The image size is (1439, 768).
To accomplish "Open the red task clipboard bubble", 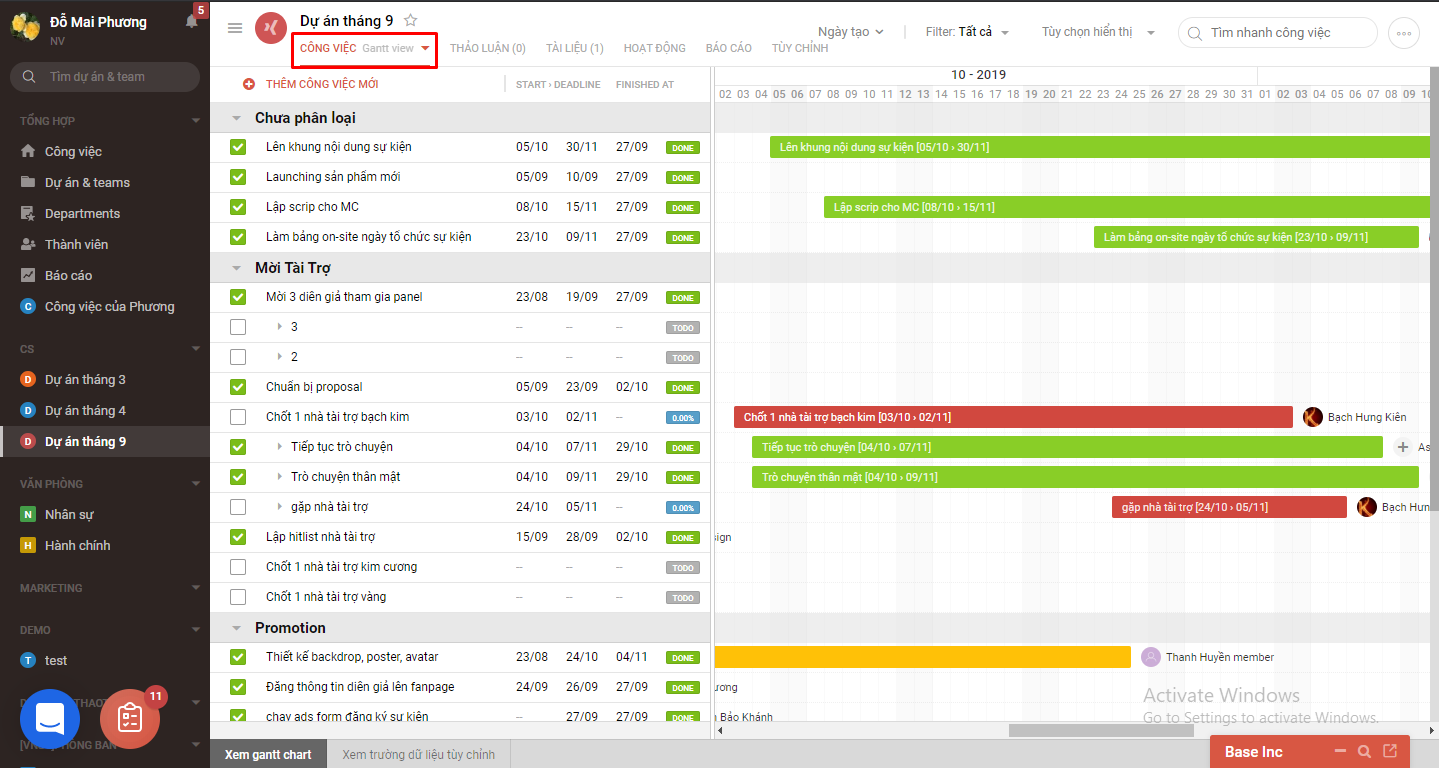I will coord(130,718).
